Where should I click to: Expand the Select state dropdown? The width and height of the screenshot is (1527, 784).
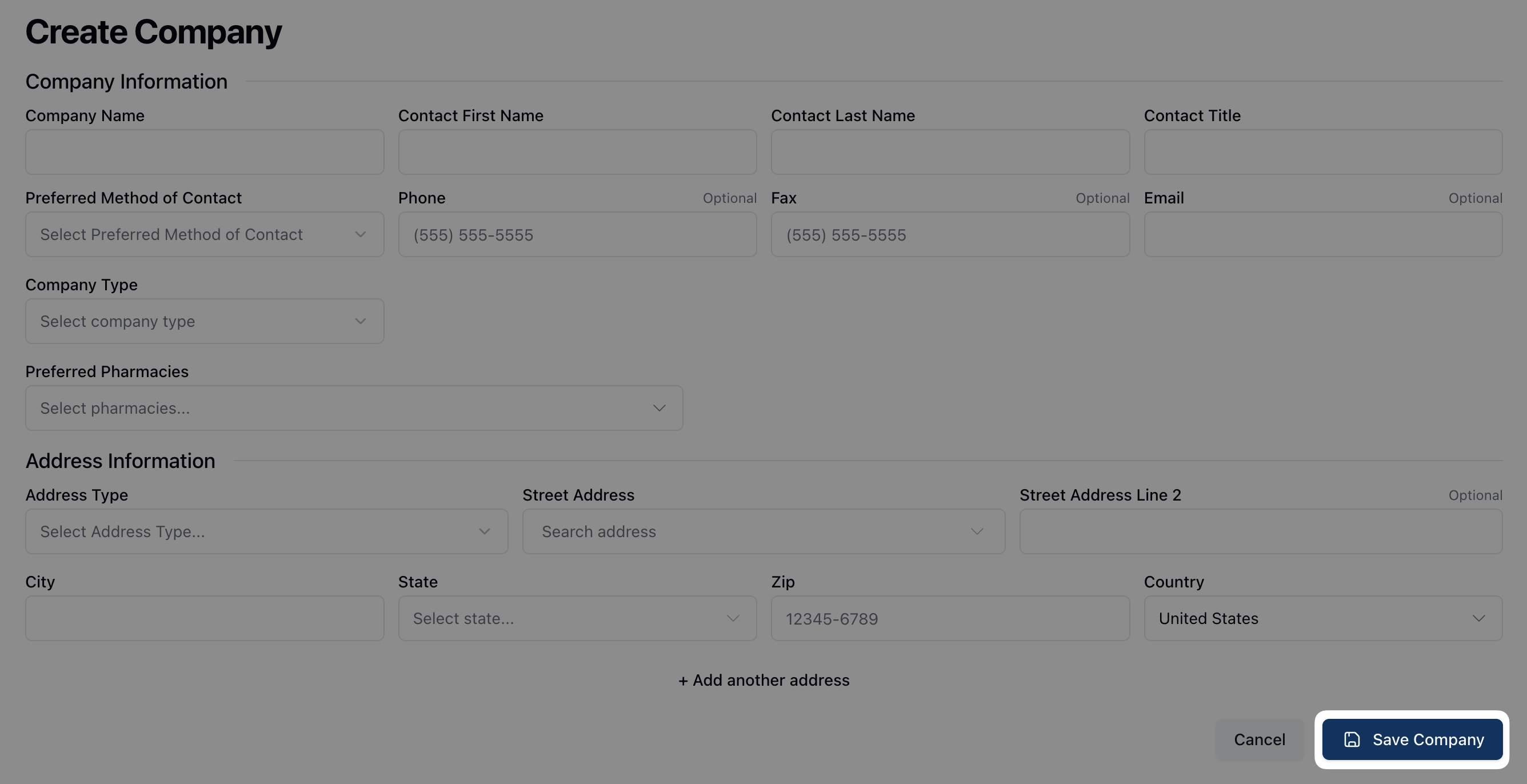(x=577, y=619)
